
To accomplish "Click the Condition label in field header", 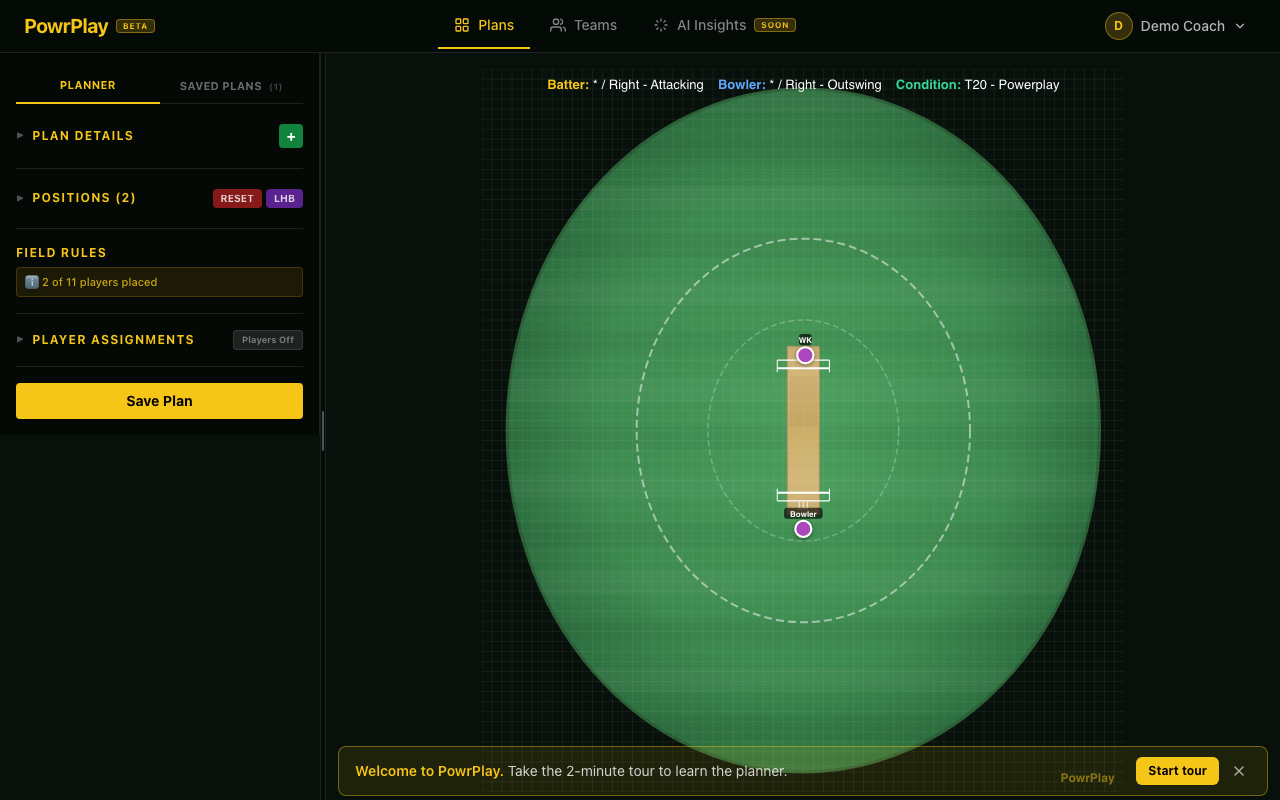I will coord(928,85).
